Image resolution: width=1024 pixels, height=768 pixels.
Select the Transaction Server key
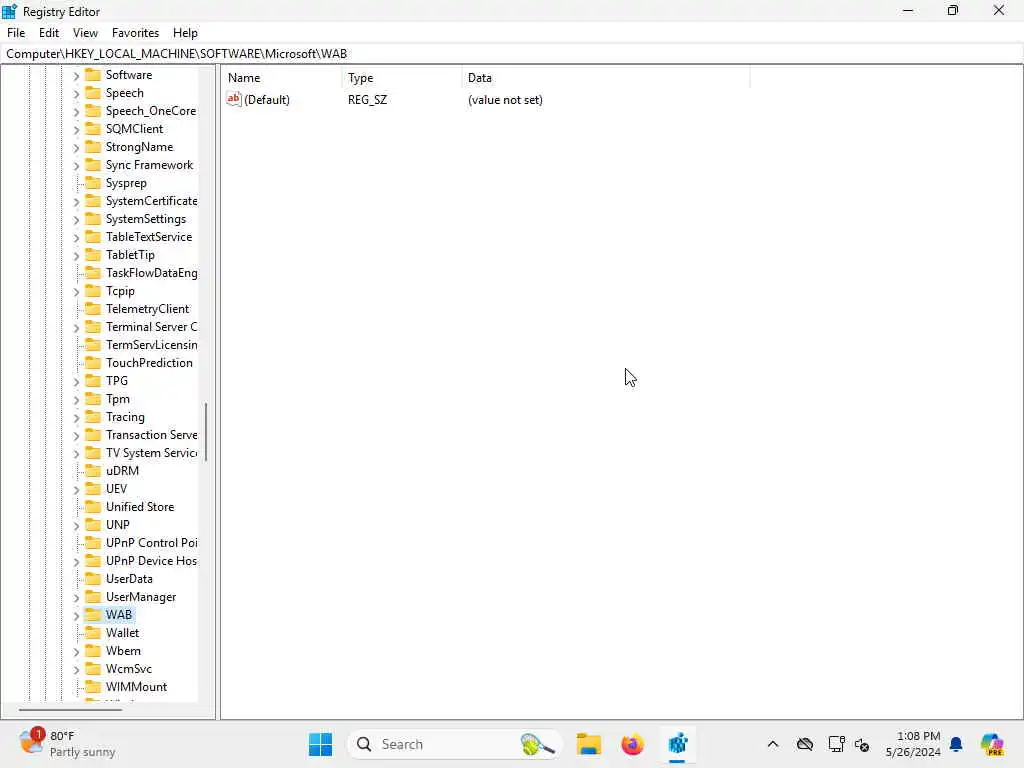pos(152,435)
